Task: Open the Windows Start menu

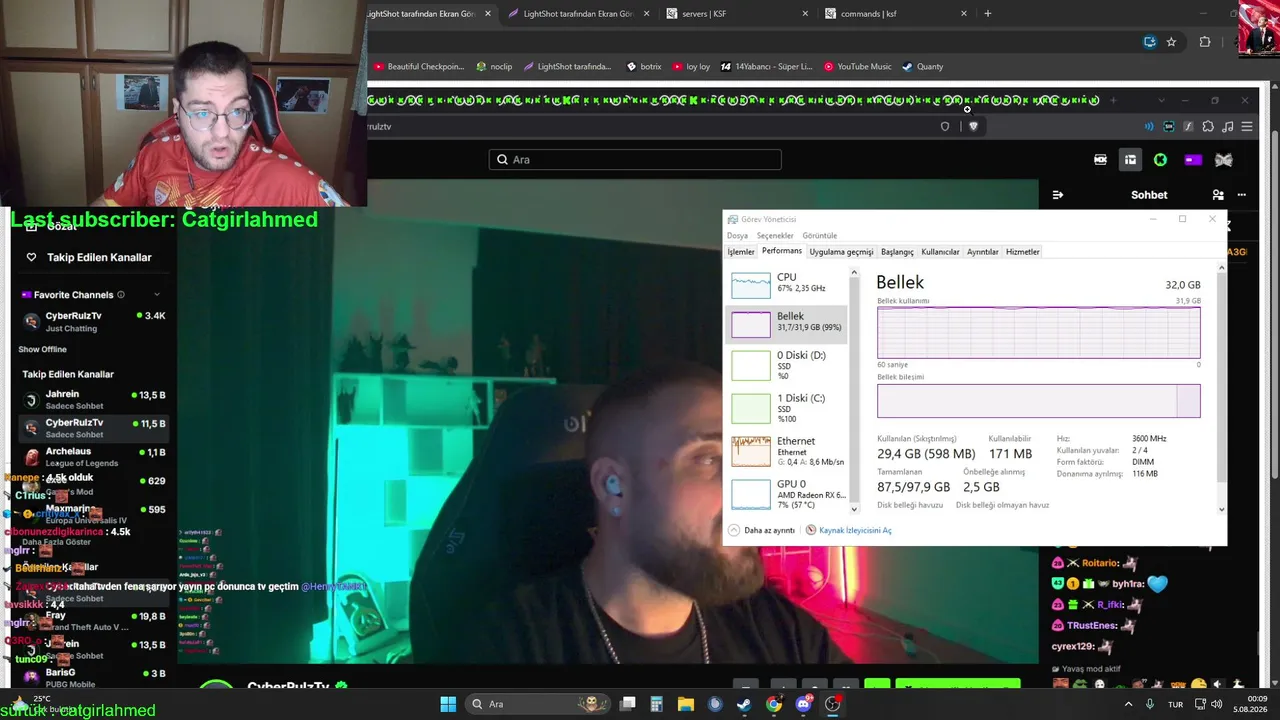Action: tap(448, 704)
